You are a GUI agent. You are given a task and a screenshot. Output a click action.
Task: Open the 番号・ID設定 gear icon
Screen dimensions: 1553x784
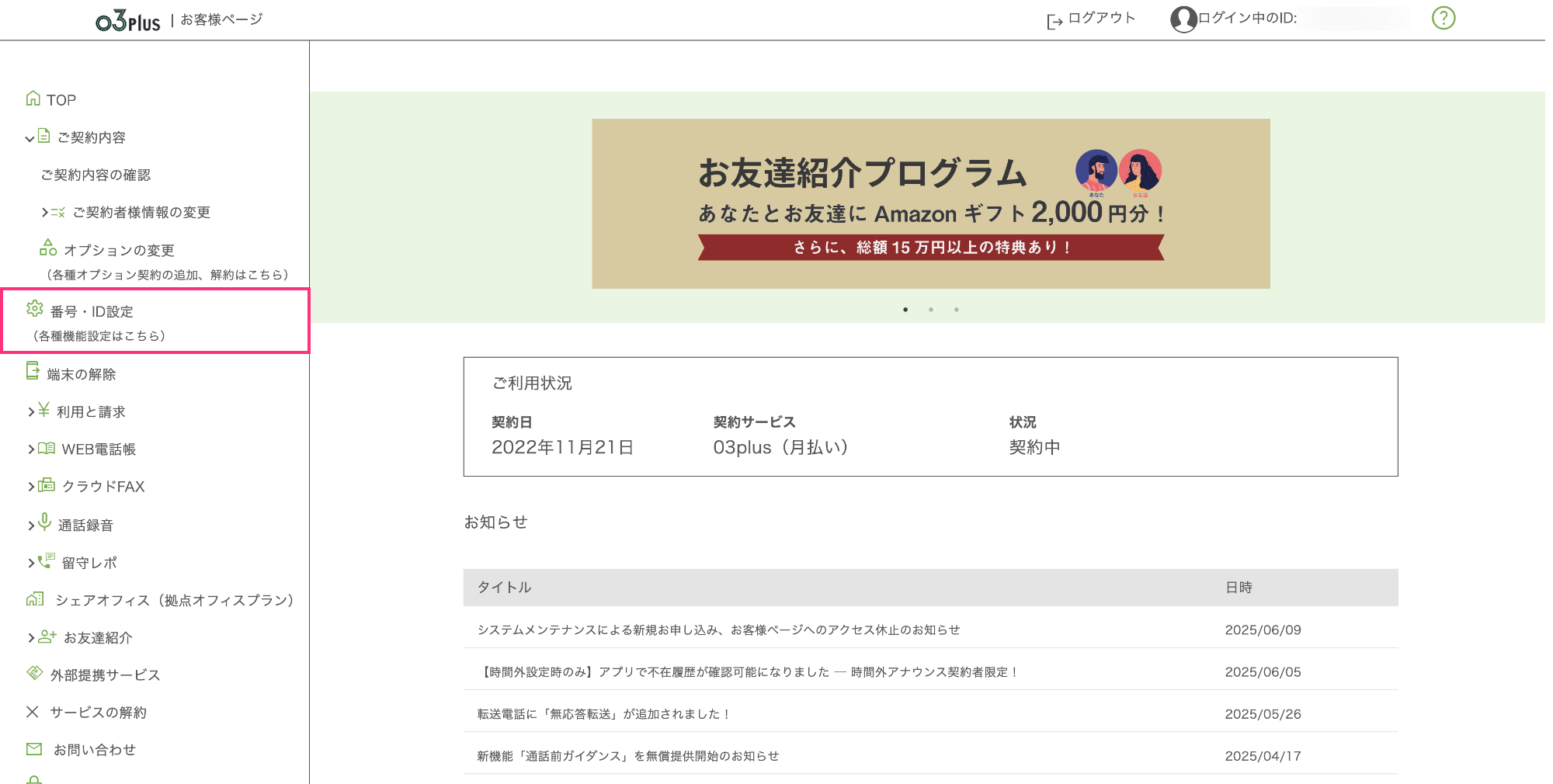click(x=34, y=310)
